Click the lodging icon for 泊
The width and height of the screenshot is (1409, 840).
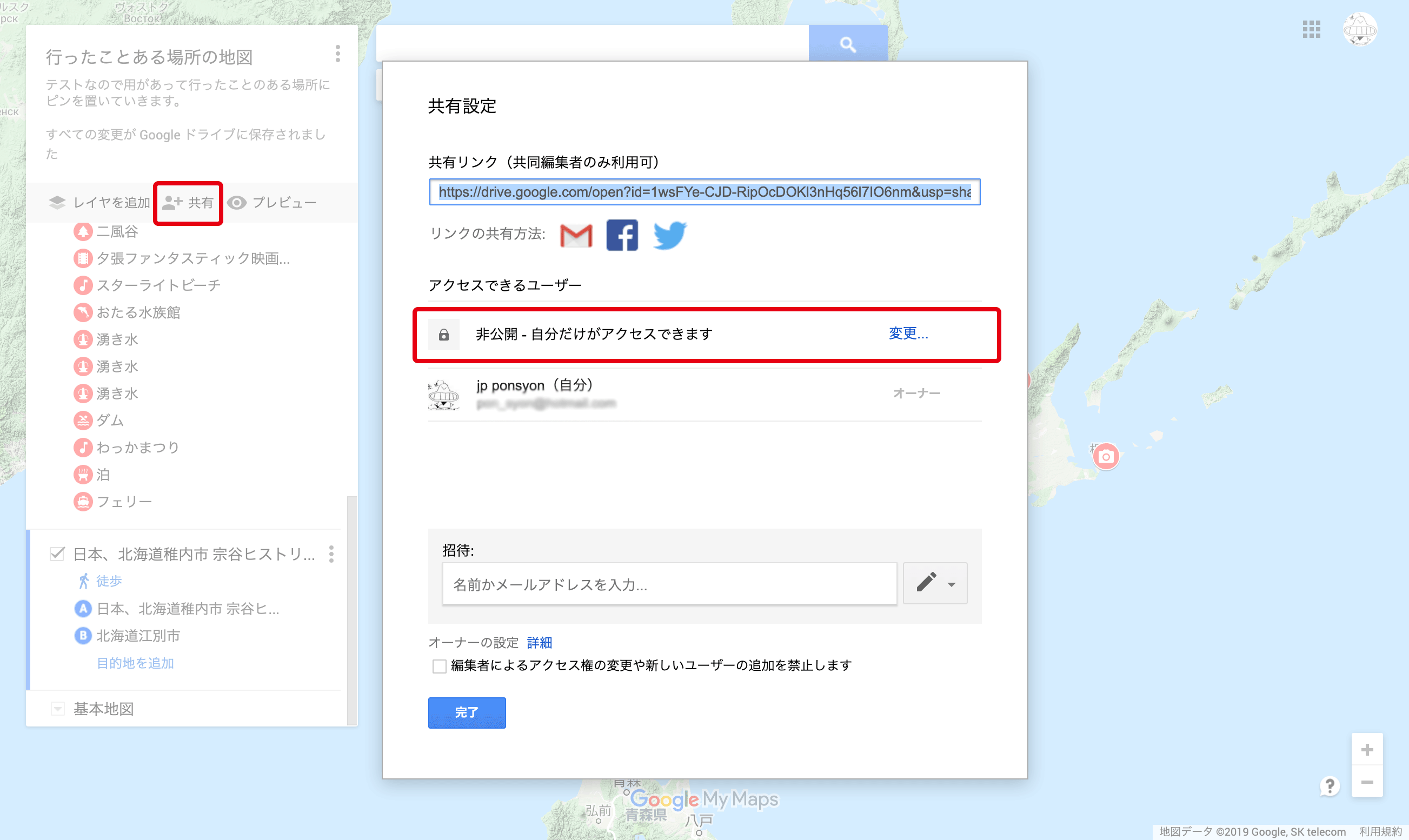[x=83, y=475]
